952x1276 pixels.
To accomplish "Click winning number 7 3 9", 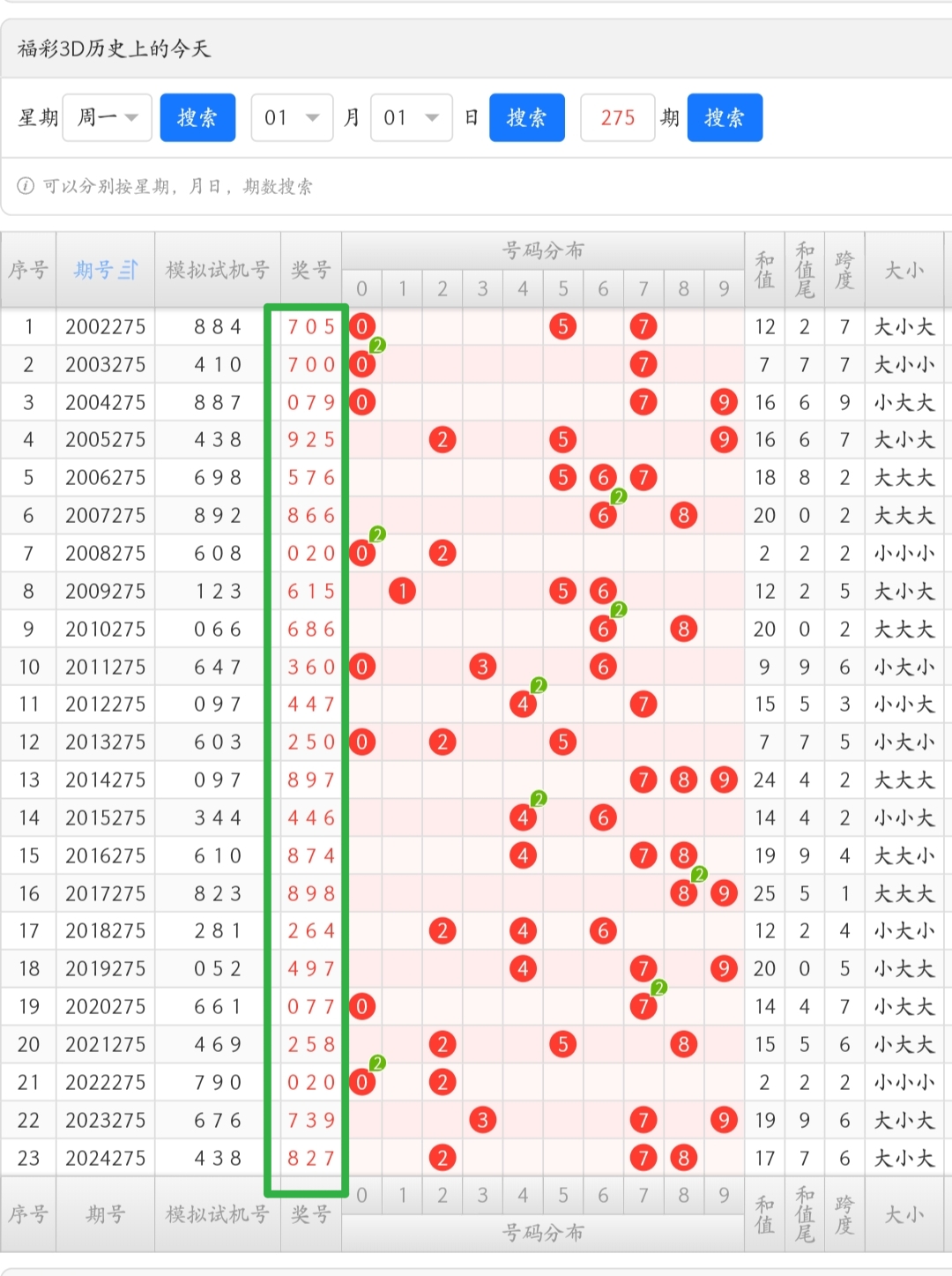I will click(311, 1120).
